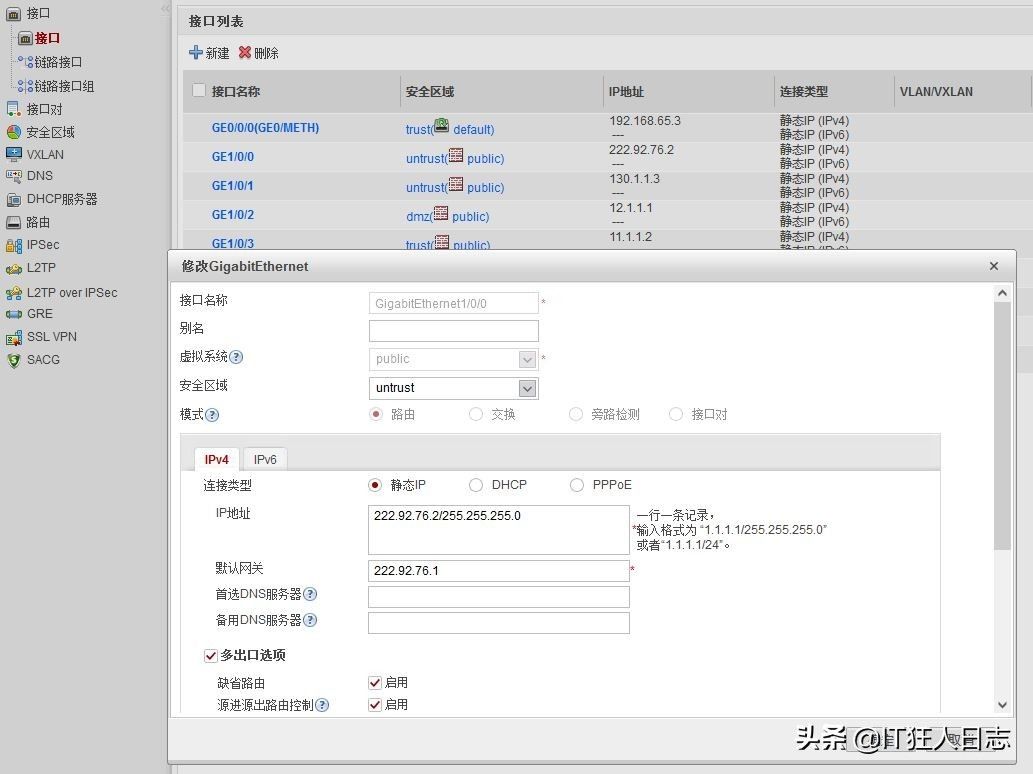The width and height of the screenshot is (1033, 774).
Task: Open the 接口对 sidebar icon
Action: (13, 109)
